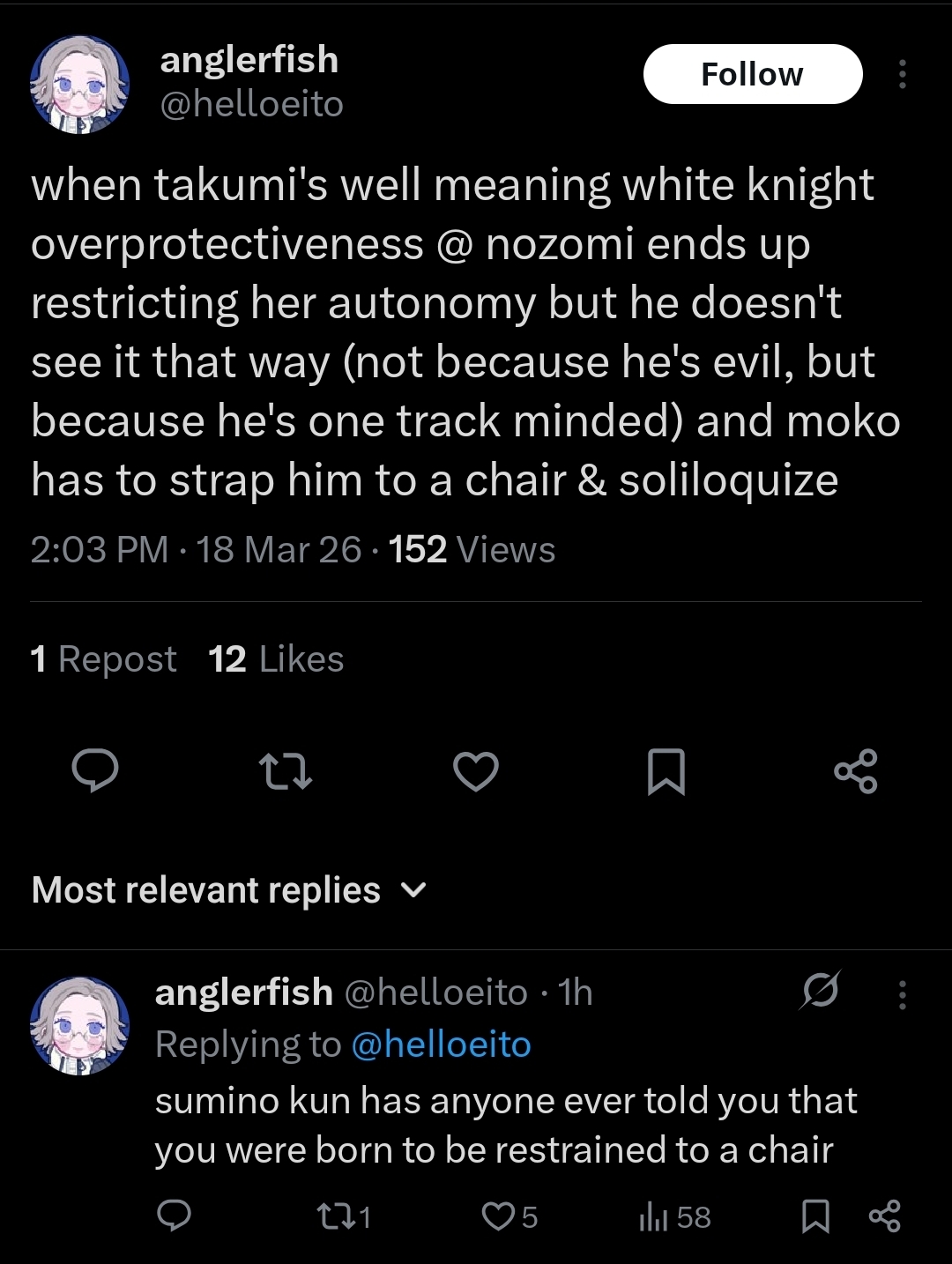Like the main tweet with heart icon
The width and height of the screenshot is (952, 1264).
click(476, 771)
